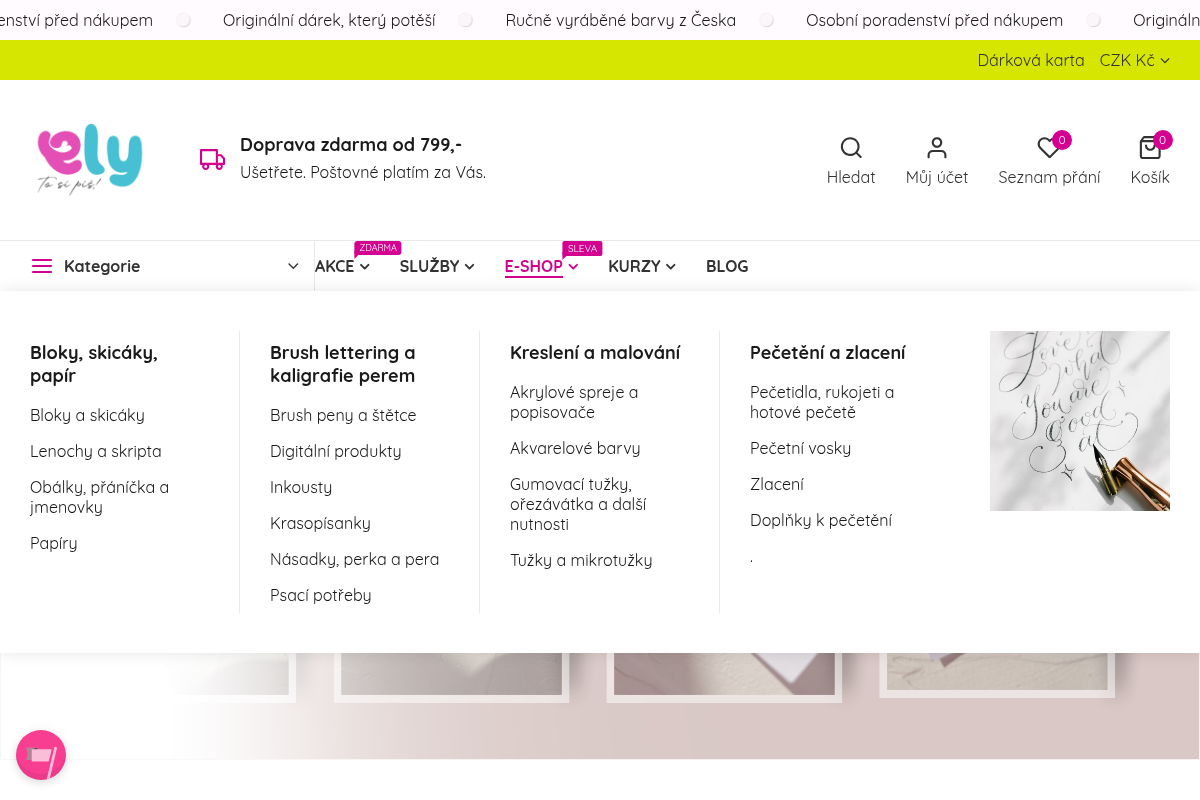Select Pečetidla, rukojeti a hotové pečetě
1200x800 pixels.
(822, 402)
